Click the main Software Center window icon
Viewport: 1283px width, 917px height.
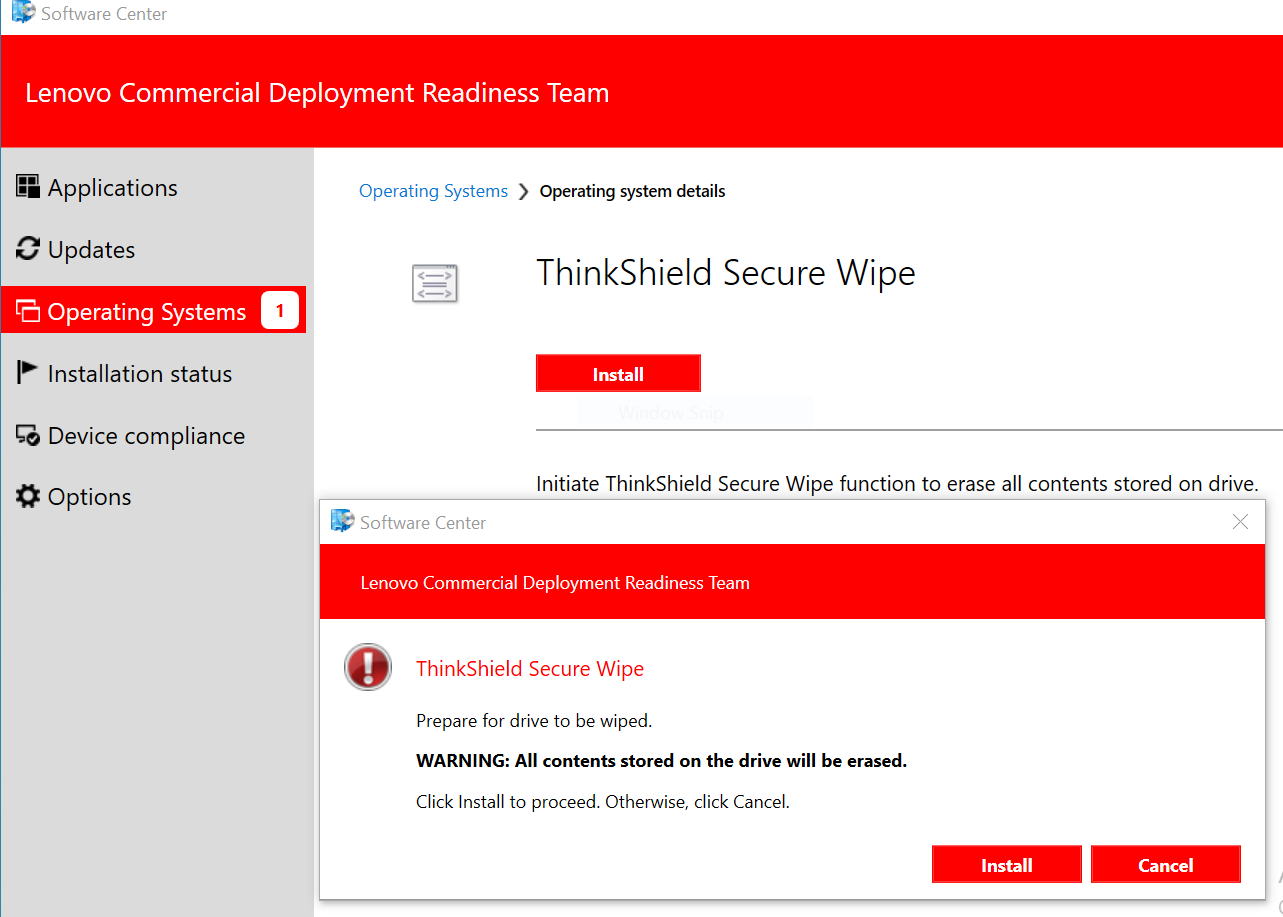[23, 13]
